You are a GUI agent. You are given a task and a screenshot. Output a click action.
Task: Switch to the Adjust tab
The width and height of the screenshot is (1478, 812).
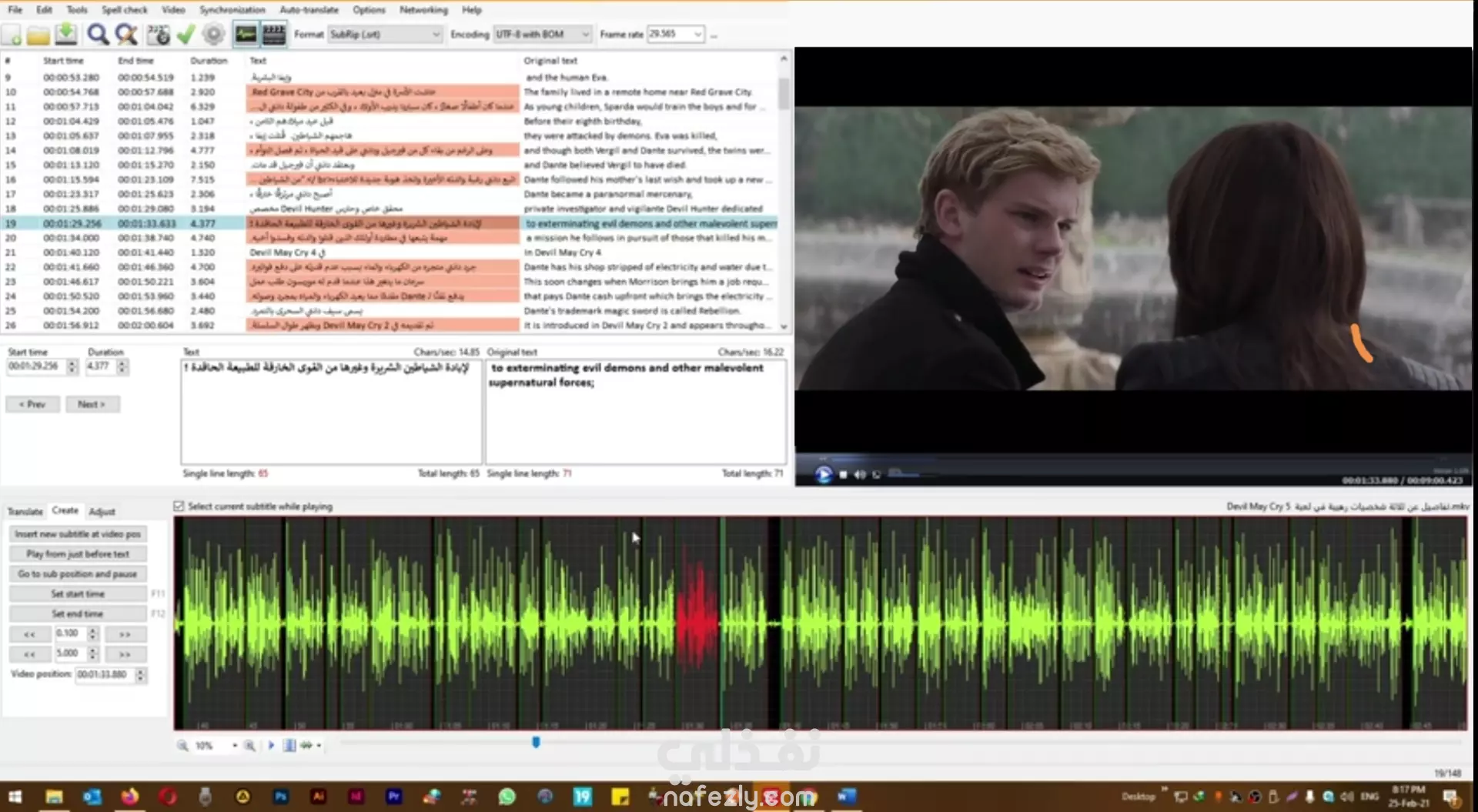102,511
